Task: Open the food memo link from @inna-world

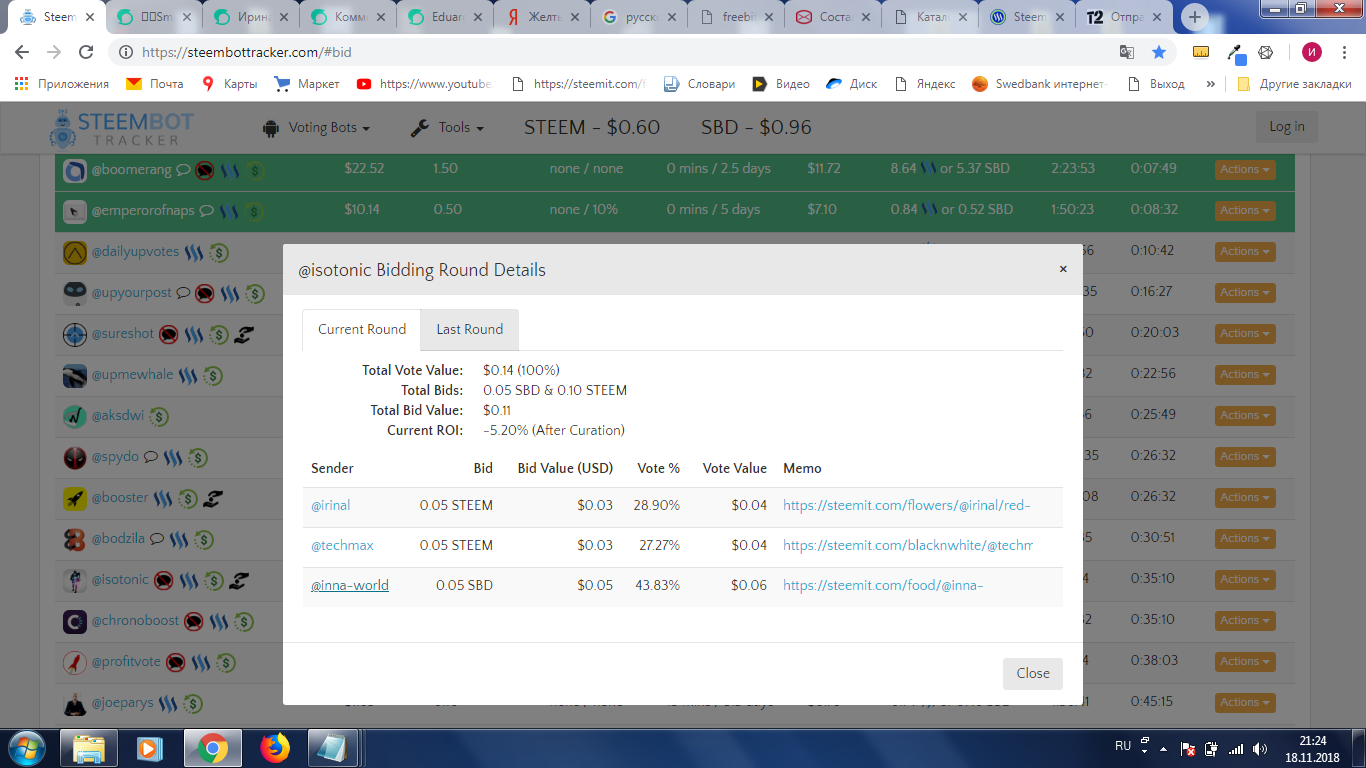Action: 883,585
